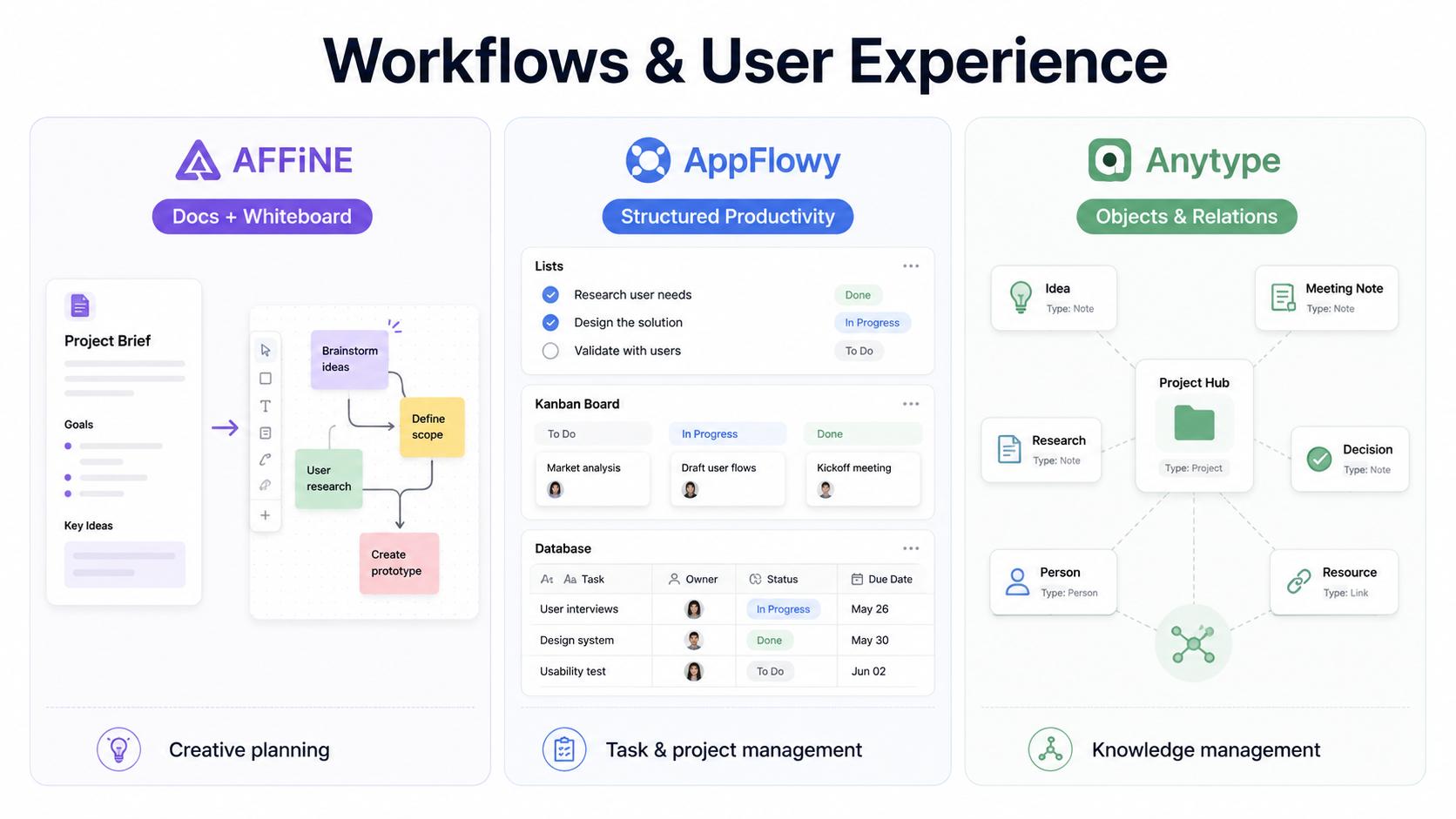Select the cursor tool in whiteboard toolbar
The height and width of the screenshot is (819, 1456).
click(266, 350)
